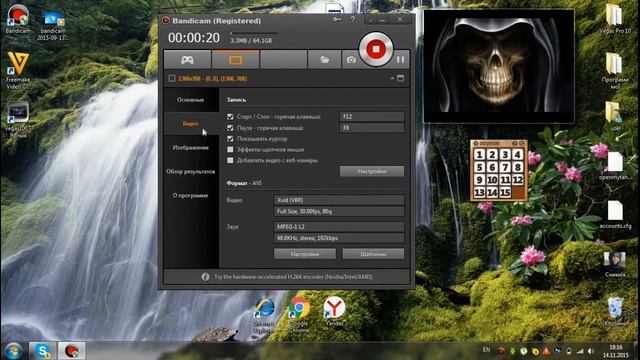Screen dimensions: 640x360
Task: Click the Full Size, 30.00fps, 80q text
Action: click(304, 211)
